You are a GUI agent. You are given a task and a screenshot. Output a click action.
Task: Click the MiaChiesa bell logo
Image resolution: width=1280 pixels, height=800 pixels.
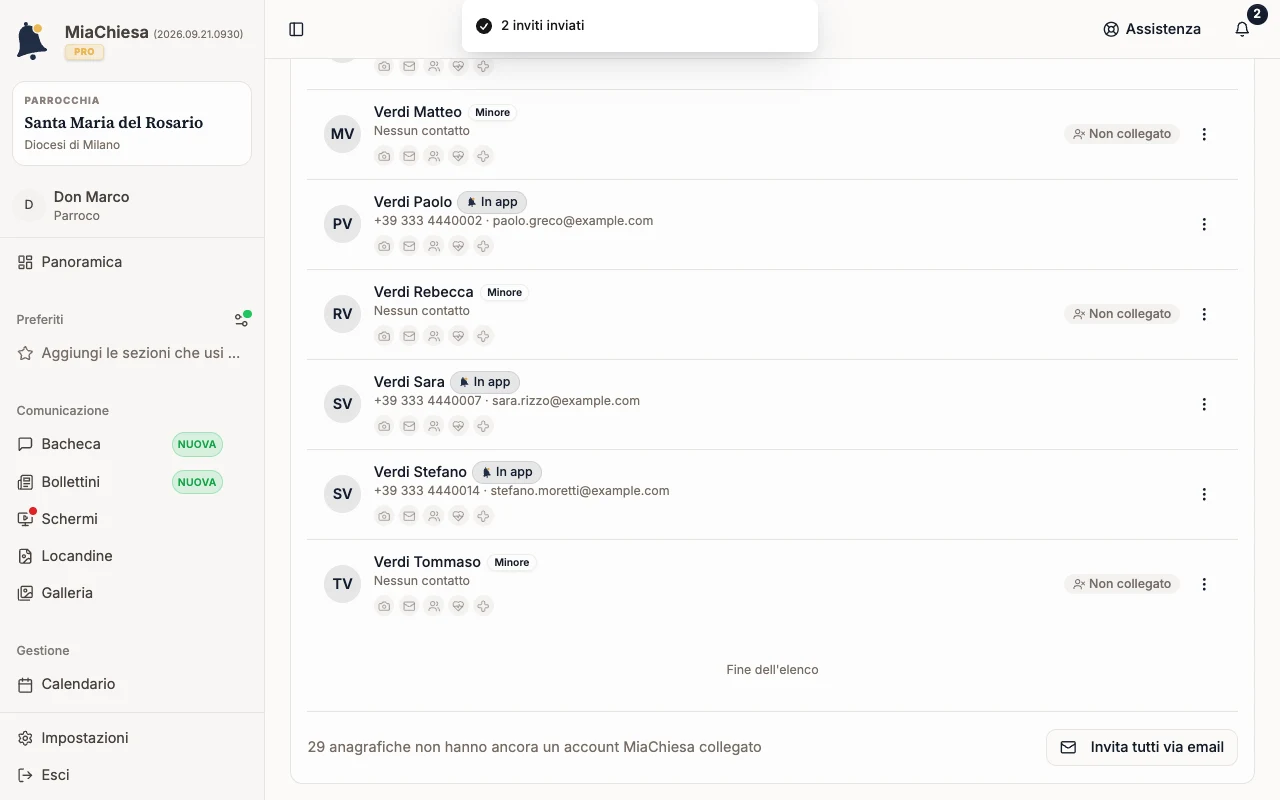point(32,41)
